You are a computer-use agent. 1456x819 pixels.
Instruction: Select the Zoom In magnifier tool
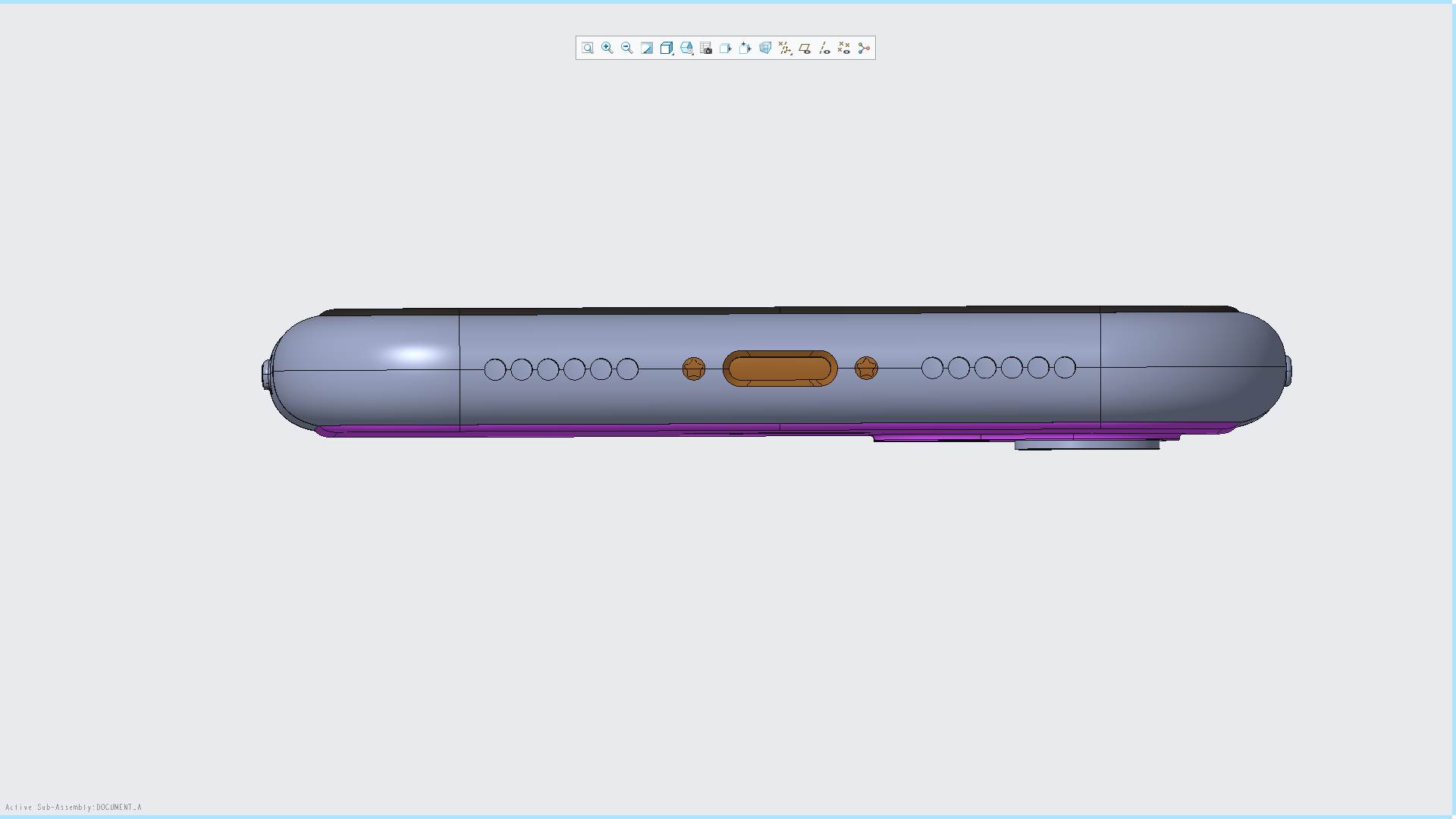pyautogui.click(x=607, y=48)
